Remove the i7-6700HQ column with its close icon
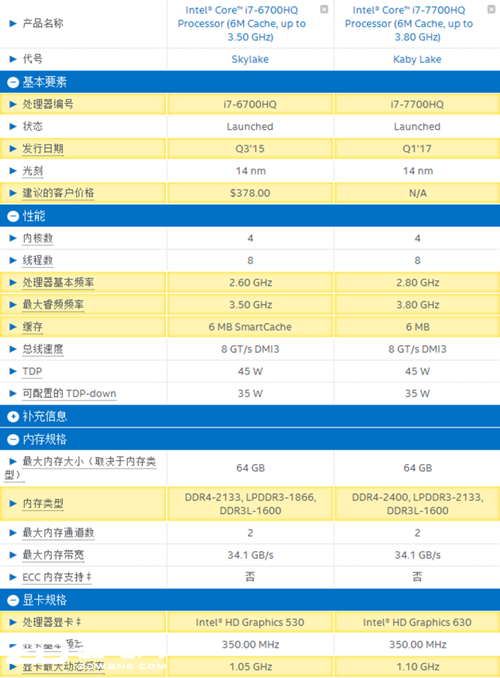The width and height of the screenshot is (500, 678). pyautogui.click(x=324, y=9)
